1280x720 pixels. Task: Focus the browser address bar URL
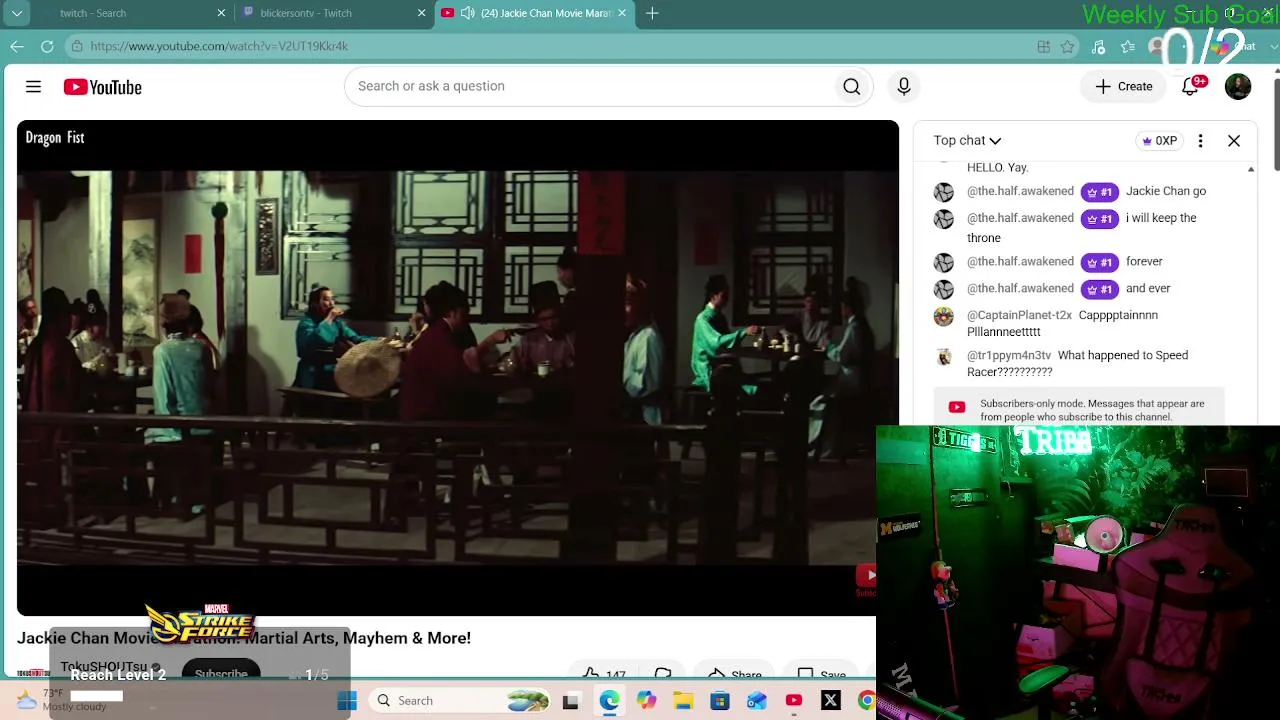click(219, 46)
